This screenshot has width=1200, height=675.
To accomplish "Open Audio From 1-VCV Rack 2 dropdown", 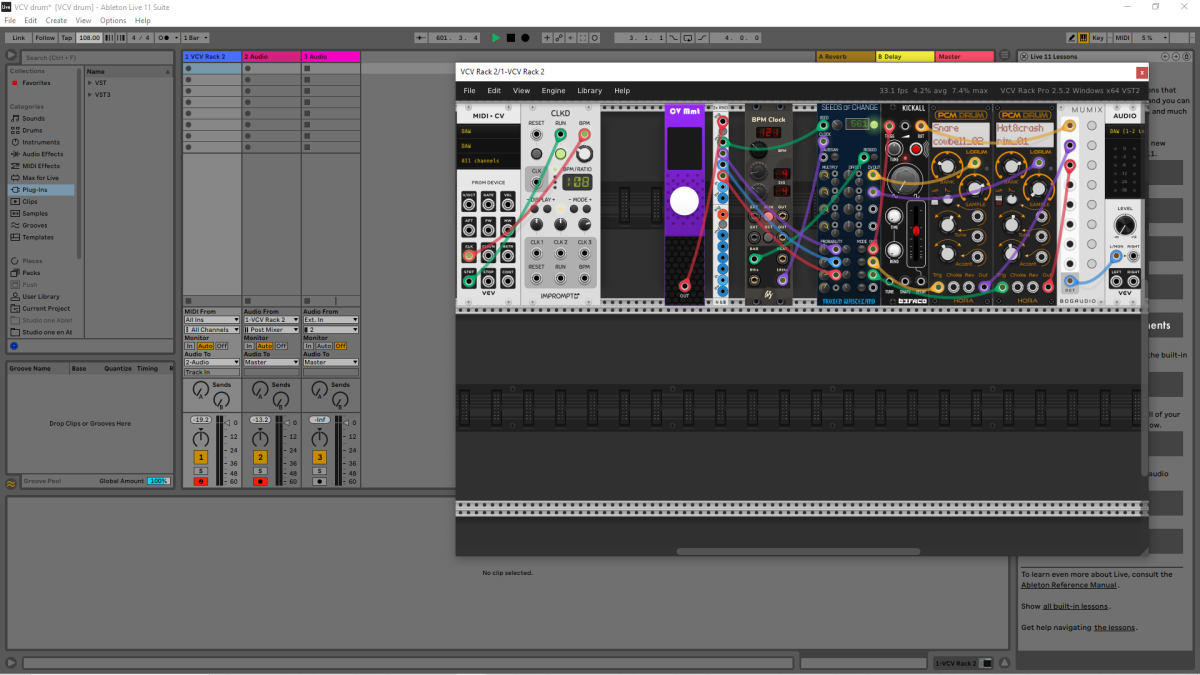I will (x=271, y=320).
